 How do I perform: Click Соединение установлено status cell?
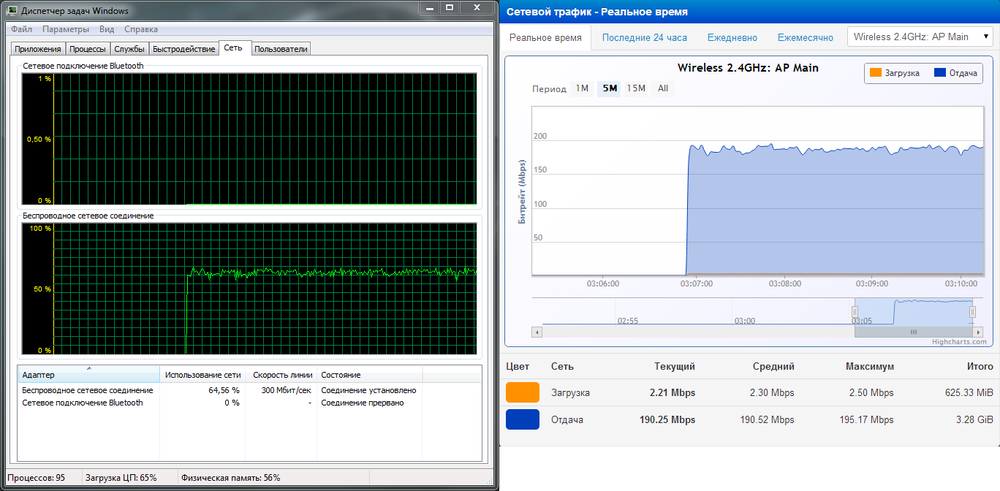[x=369, y=390]
